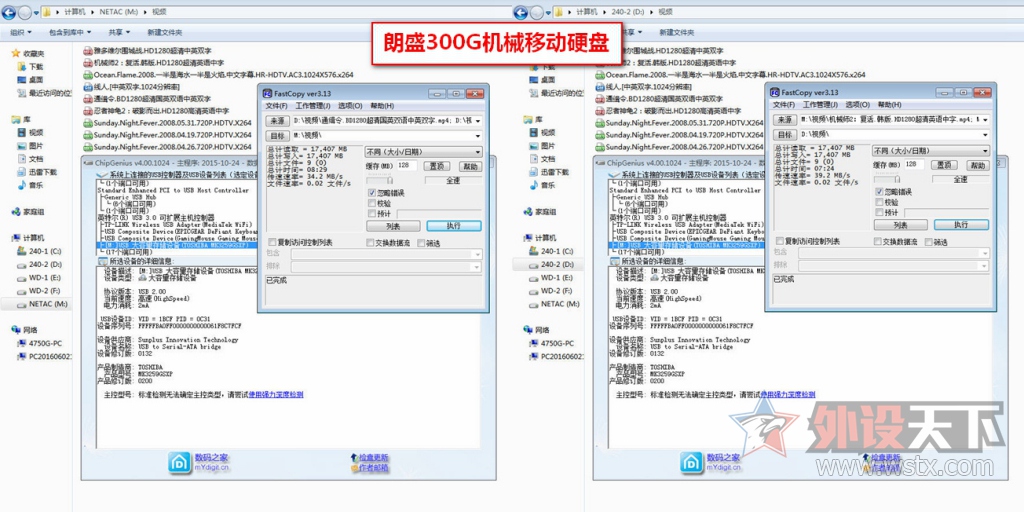Open 文件(F) menu in right FastCopy

pos(784,104)
